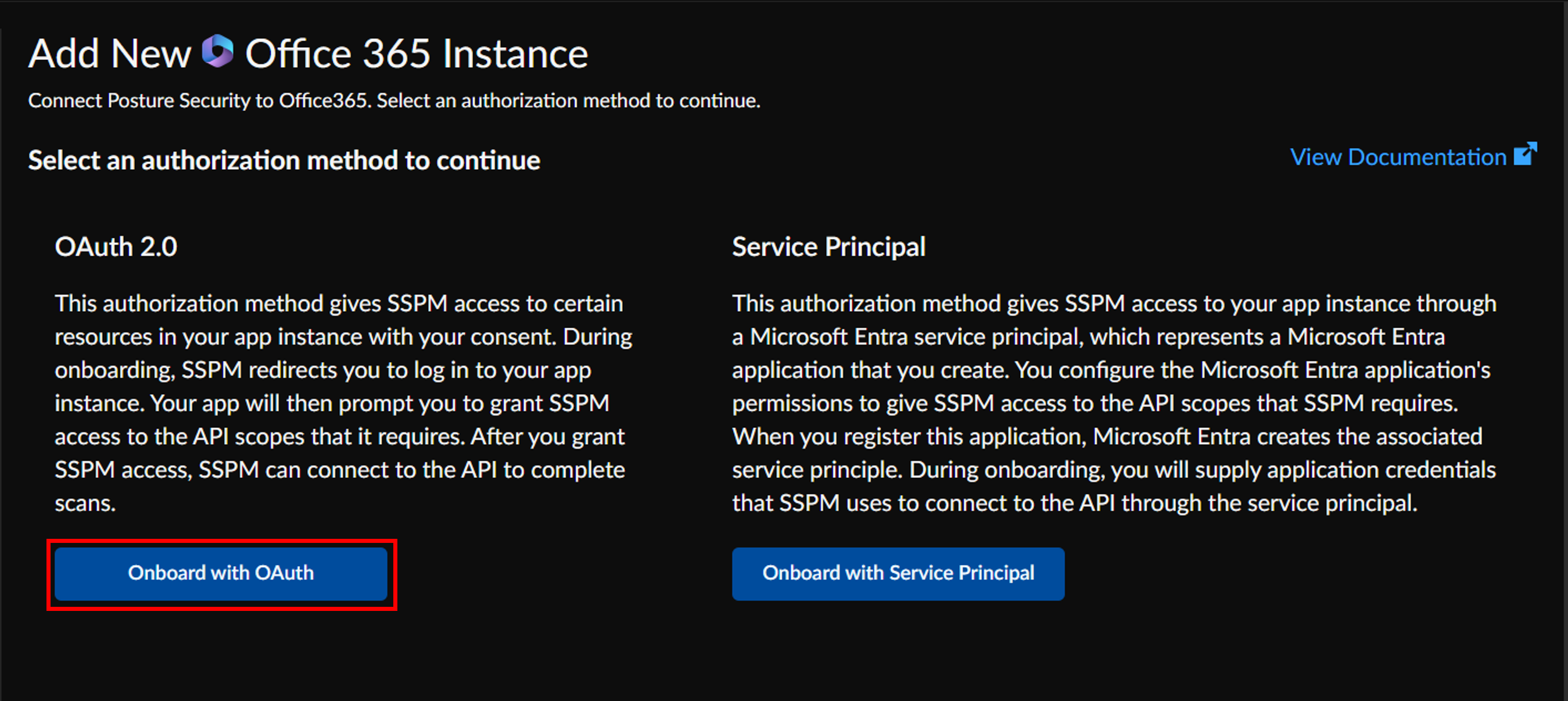Click the Service Principal description paragraph
1568x701 pixels.
pos(1114,403)
